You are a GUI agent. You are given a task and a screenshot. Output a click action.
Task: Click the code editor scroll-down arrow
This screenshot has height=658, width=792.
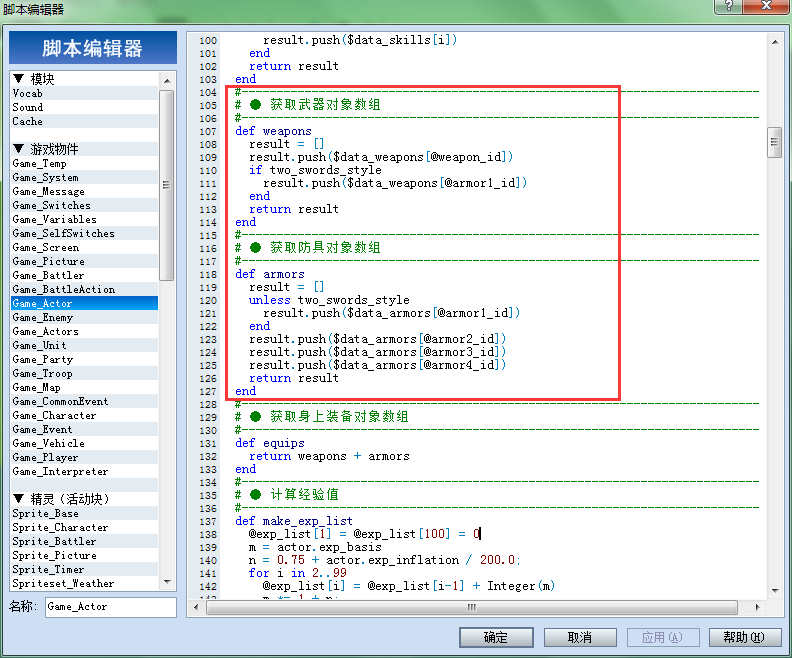774,590
